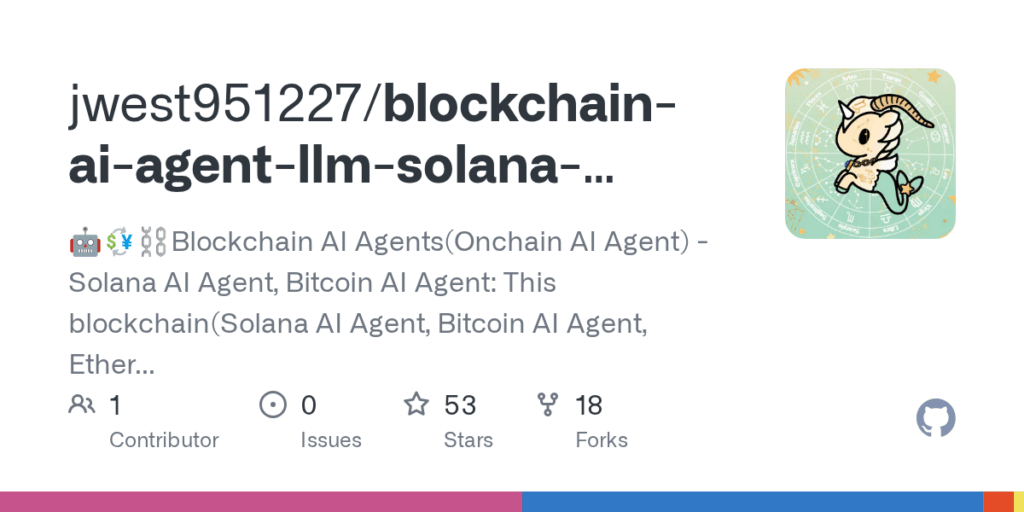Select the Stars label
Viewport: 1024px width, 512px height.
coord(468,440)
